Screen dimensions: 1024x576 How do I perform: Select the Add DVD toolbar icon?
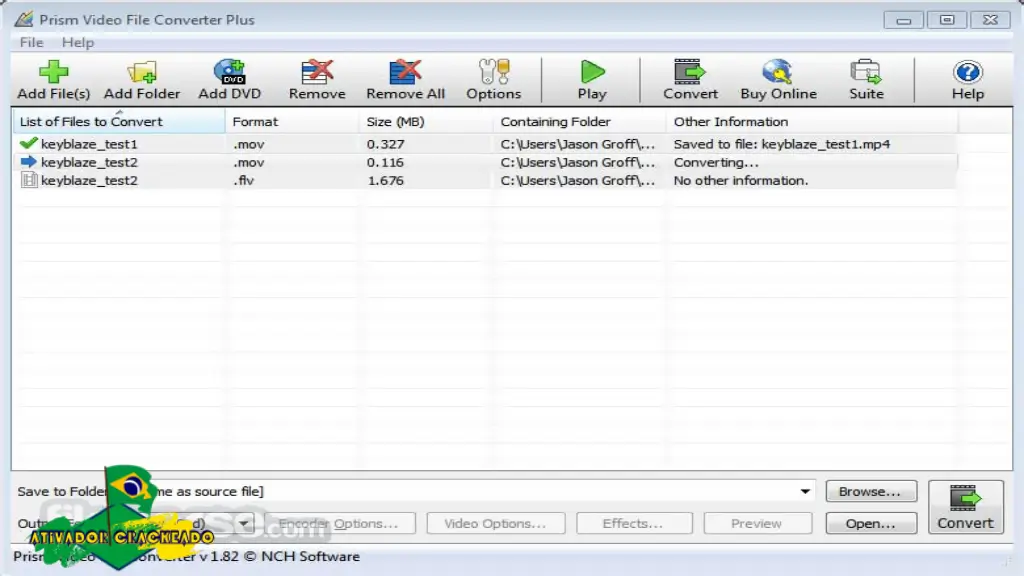230,80
